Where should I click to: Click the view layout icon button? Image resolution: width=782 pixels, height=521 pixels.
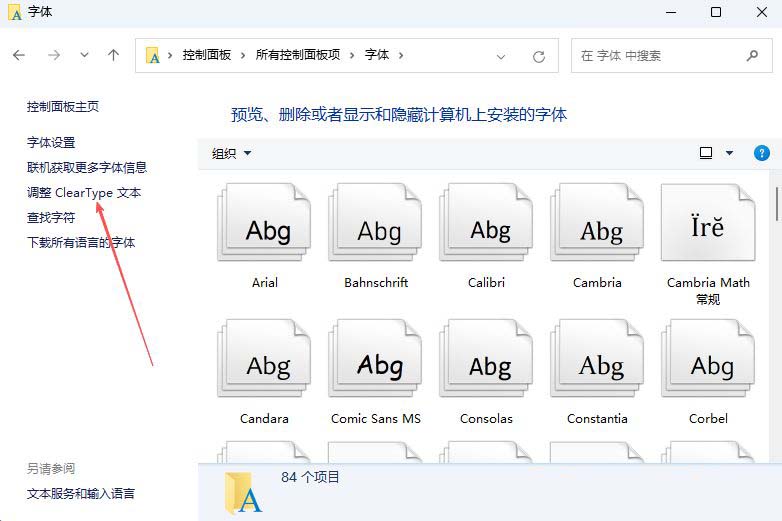pyautogui.click(x=706, y=153)
